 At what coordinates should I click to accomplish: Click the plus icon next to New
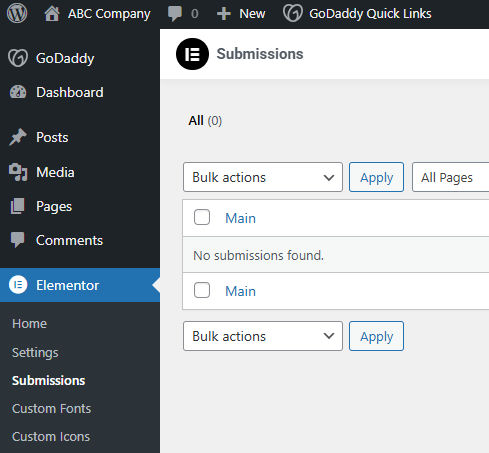[223, 14]
